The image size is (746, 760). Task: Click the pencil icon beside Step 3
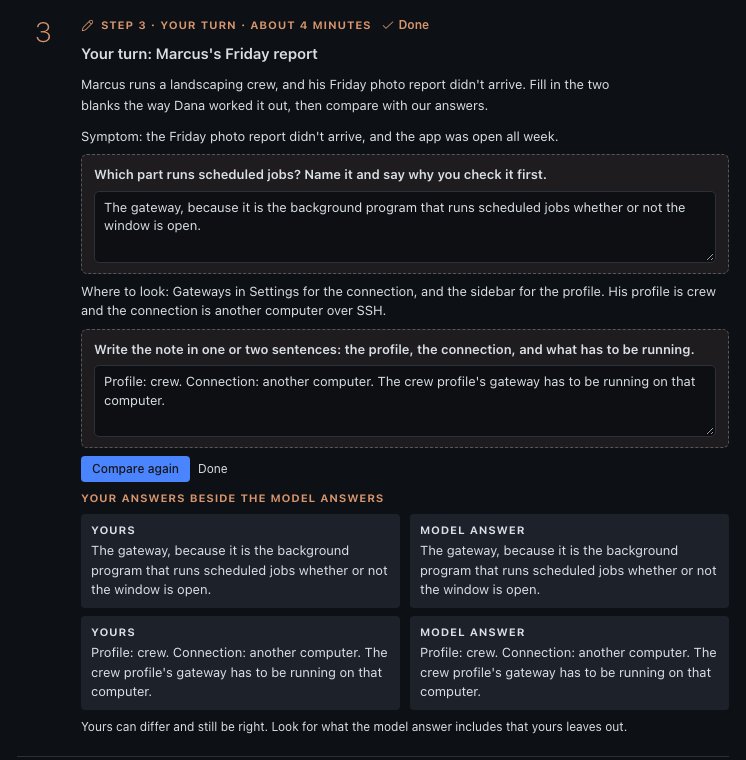(87, 26)
